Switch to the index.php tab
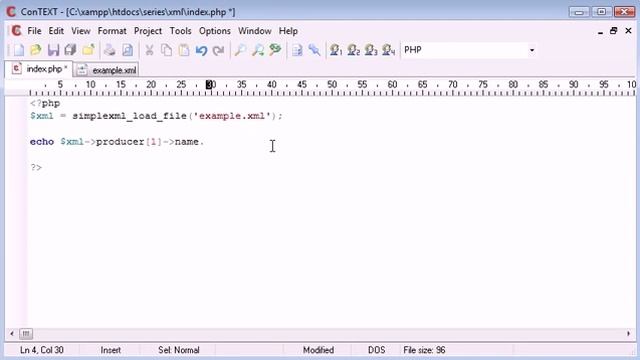The width and height of the screenshot is (640, 360). [39, 69]
